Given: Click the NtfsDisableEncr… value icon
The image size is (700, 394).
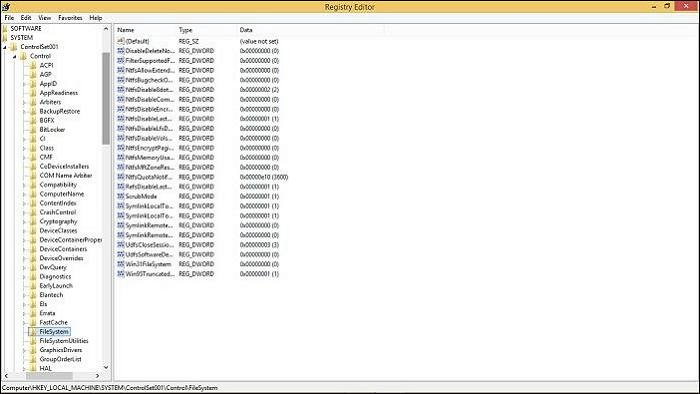Looking at the screenshot, I should (121, 109).
